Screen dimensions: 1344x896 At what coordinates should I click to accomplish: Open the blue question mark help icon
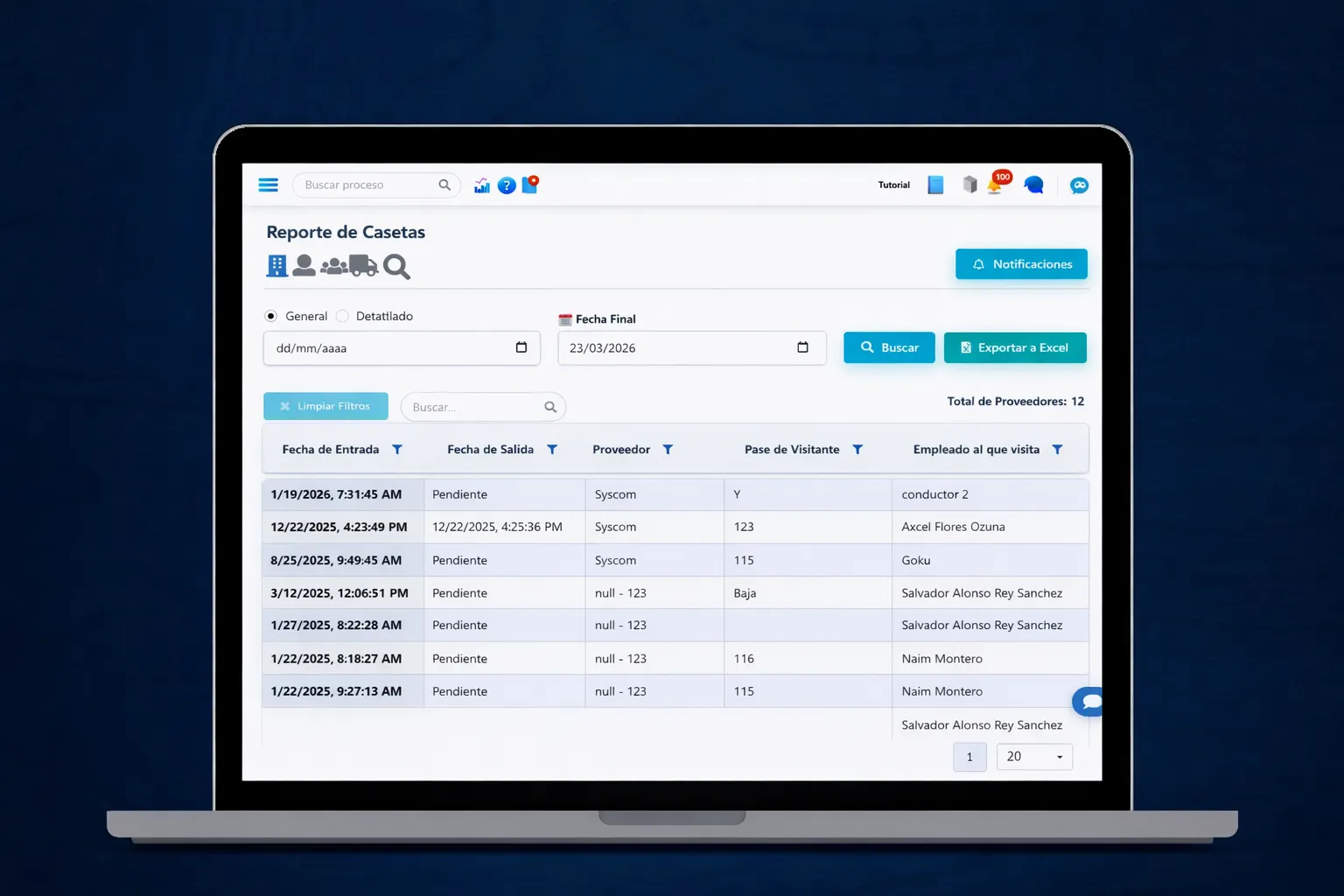point(507,185)
